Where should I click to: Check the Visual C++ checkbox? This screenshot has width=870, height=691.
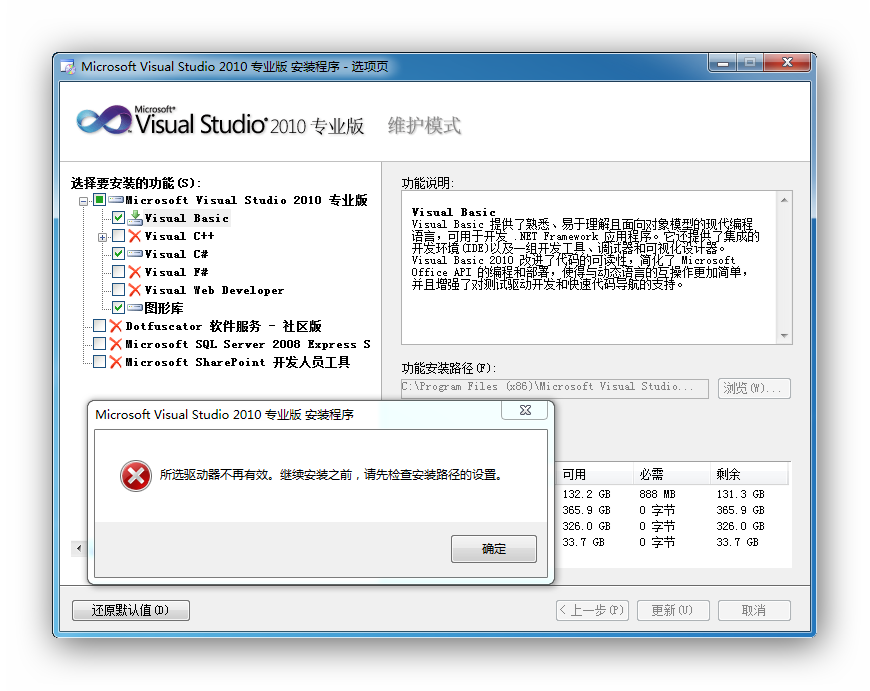point(118,236)
